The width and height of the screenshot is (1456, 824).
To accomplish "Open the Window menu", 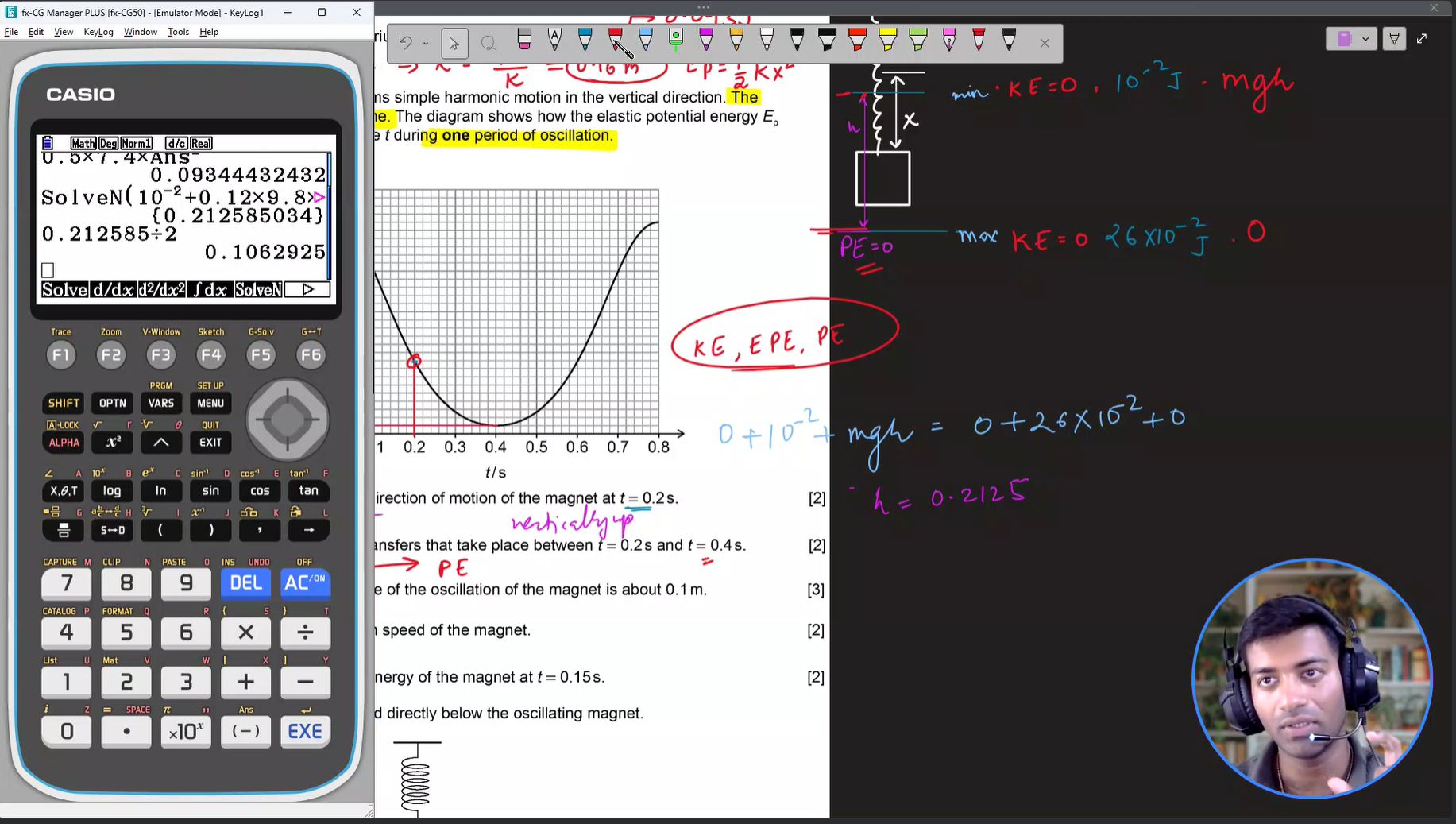I will [141, 32].
